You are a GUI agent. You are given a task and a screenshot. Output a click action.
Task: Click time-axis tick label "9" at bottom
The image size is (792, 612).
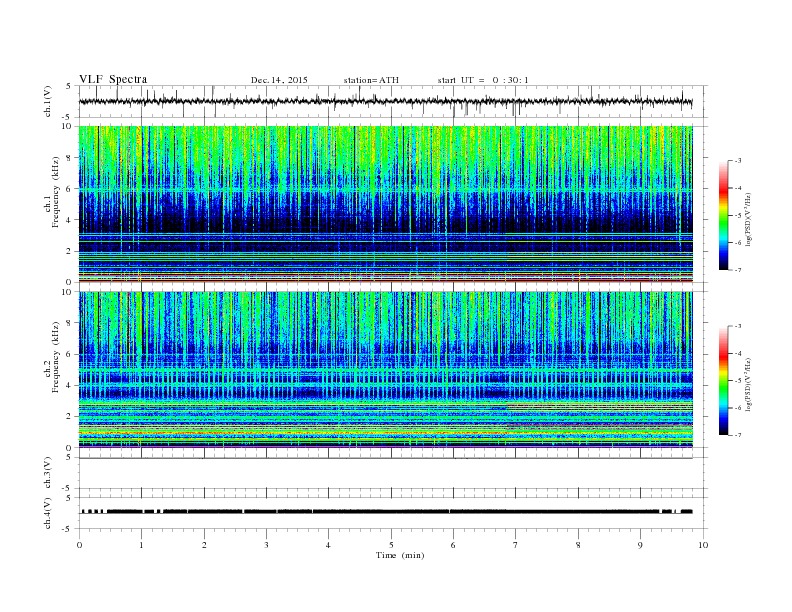coord(640,545)
